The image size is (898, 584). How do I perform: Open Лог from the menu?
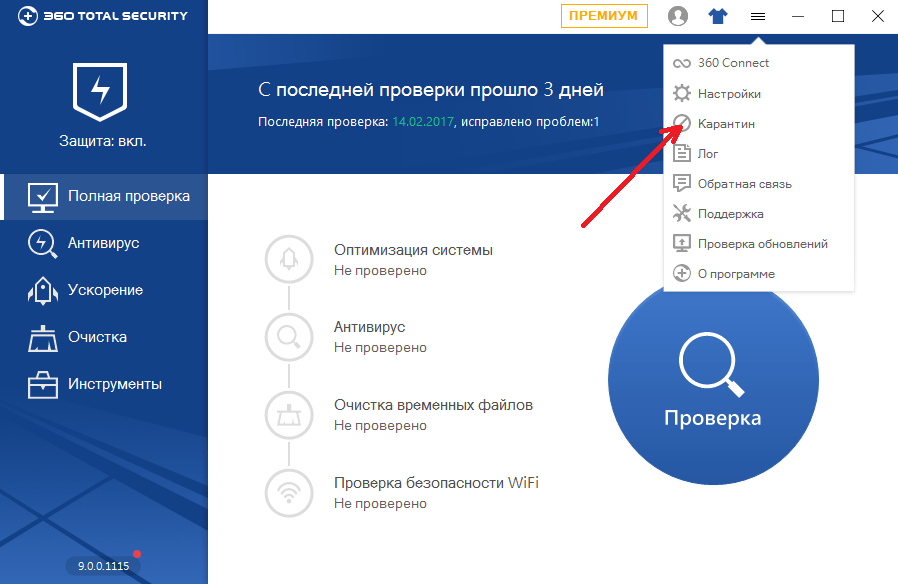[759, 153]
